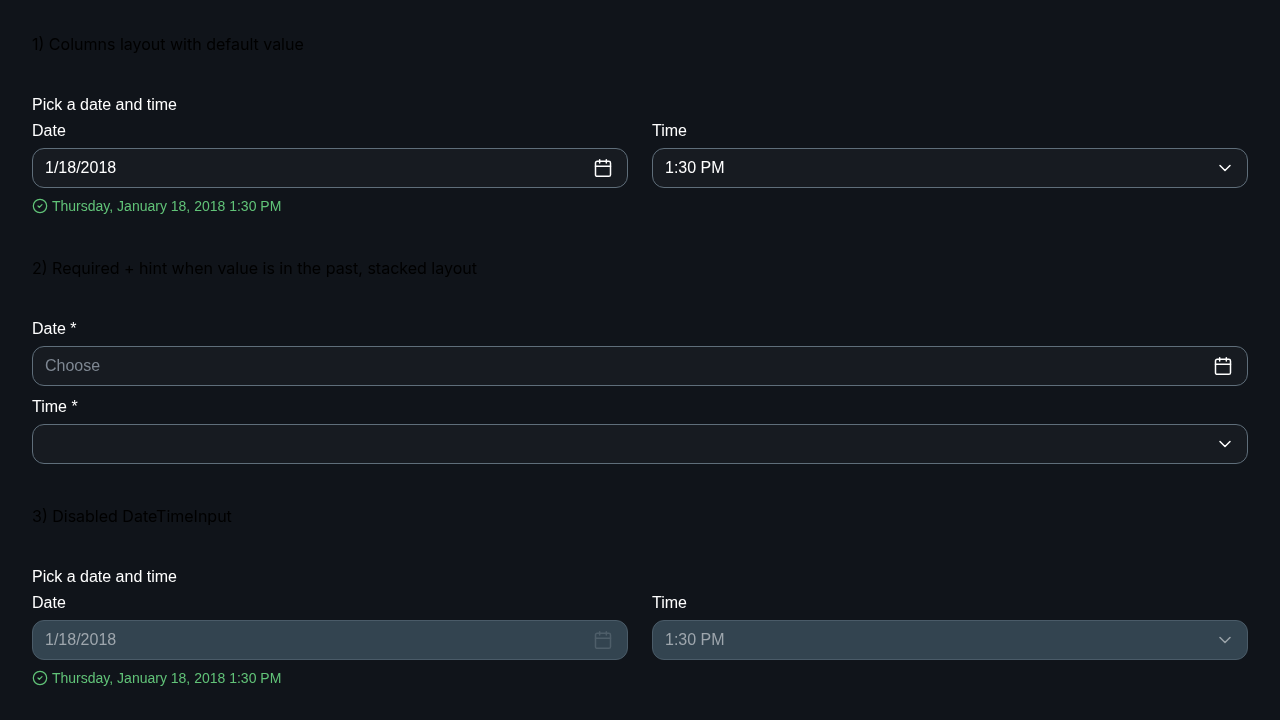The image size is (1280, 720).
Task: Expand the chevron of the enabled 1:30 PM dropdown
Action: (x=1225, y=168)
